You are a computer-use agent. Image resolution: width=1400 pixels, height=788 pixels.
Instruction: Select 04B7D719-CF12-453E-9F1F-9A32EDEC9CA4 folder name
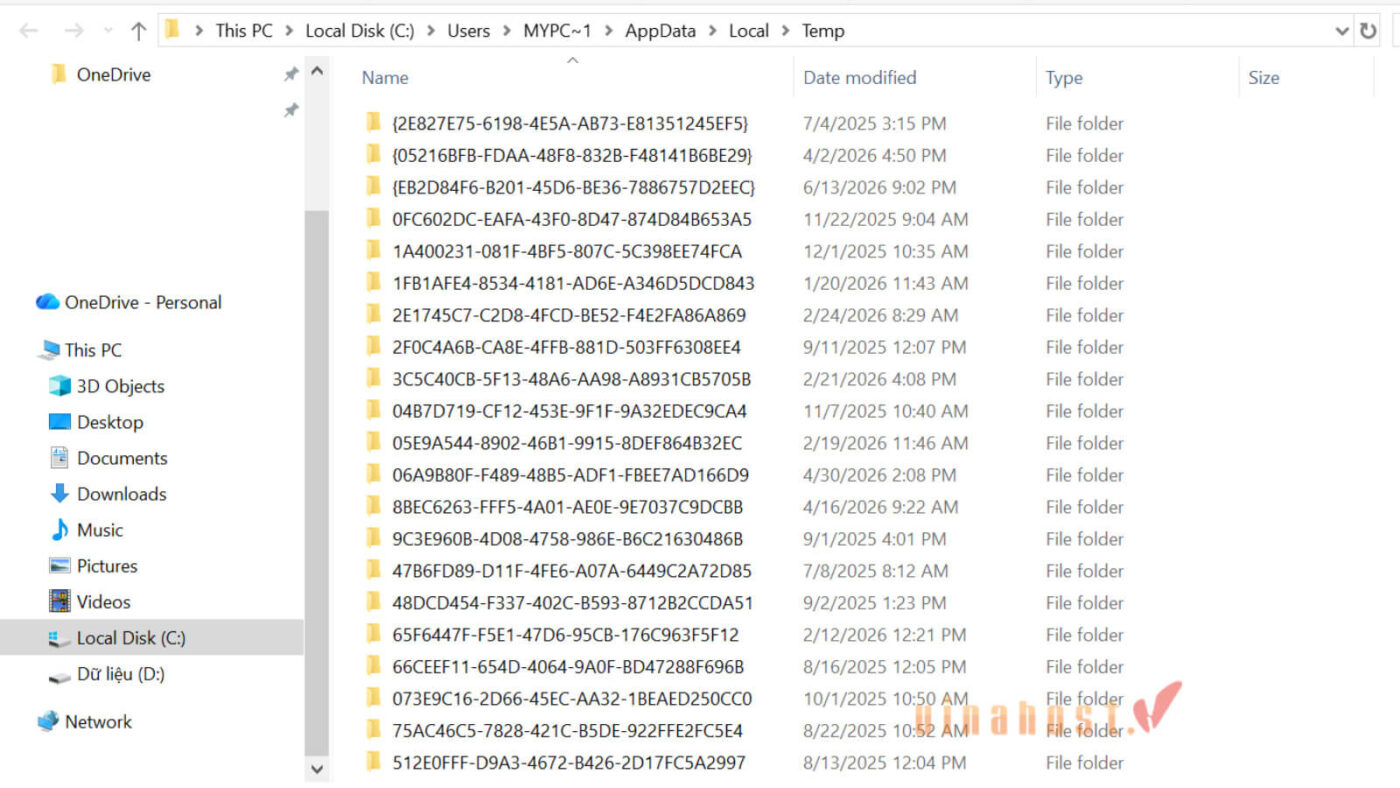coord(569,411)
